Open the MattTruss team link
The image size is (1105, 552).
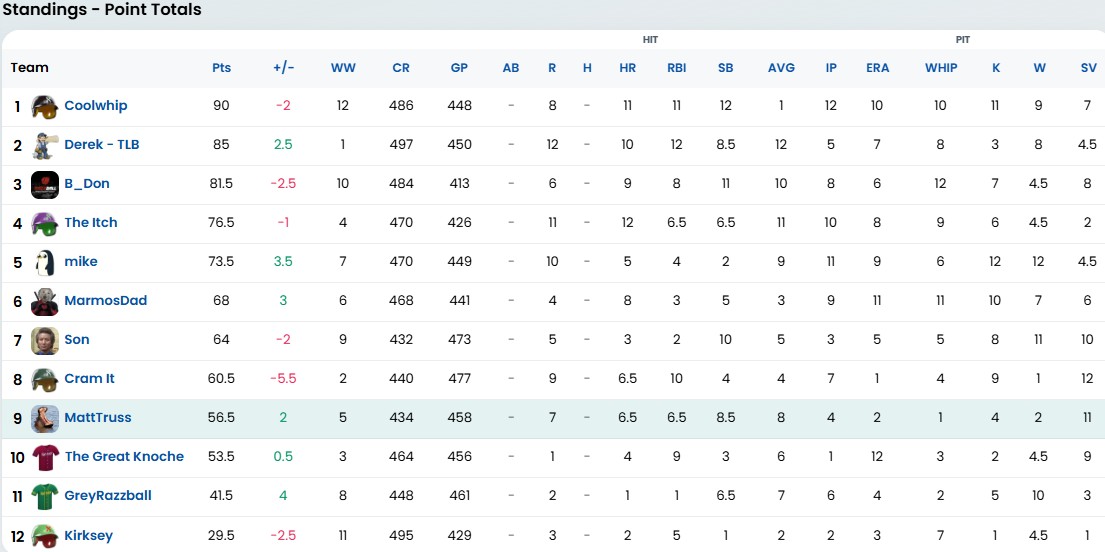click(97, 418)
